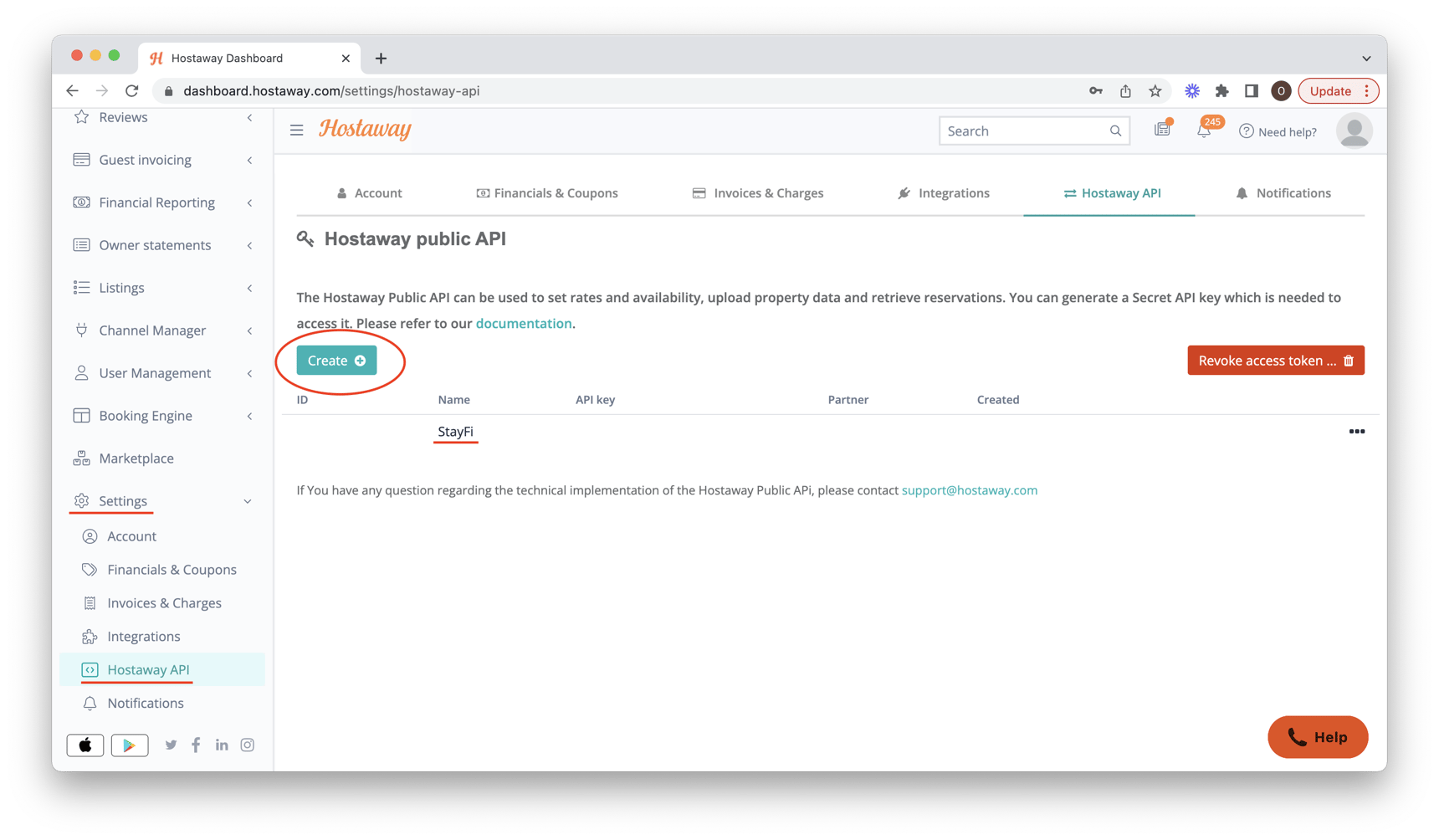Open the three-dot menu on the StayFi row
This screenshot has height=840, width=1439.
tap(1356, 432)
